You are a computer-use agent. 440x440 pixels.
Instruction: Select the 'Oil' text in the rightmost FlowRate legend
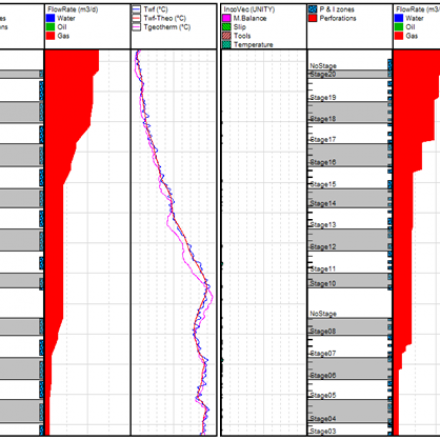(410, 27)
